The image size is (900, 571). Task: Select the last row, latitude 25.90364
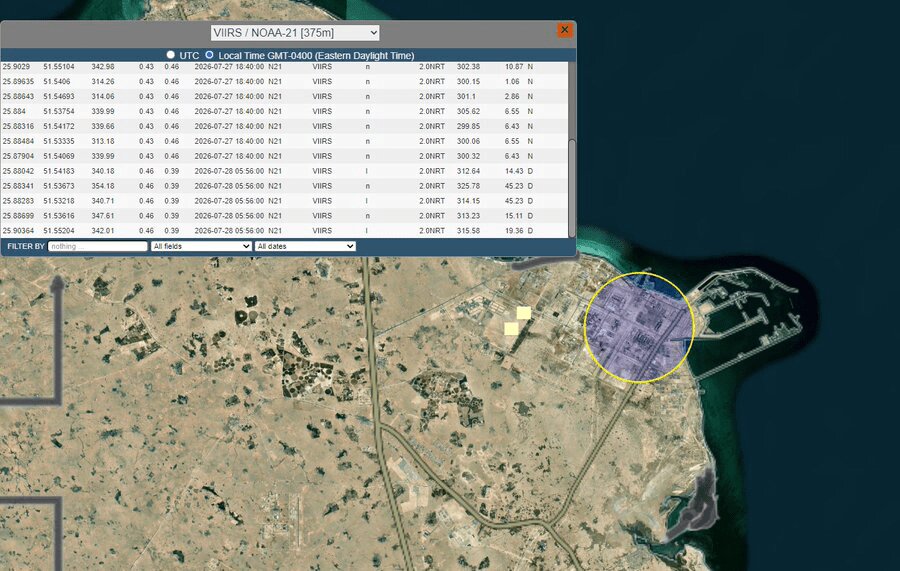click(x=284, y=231)
